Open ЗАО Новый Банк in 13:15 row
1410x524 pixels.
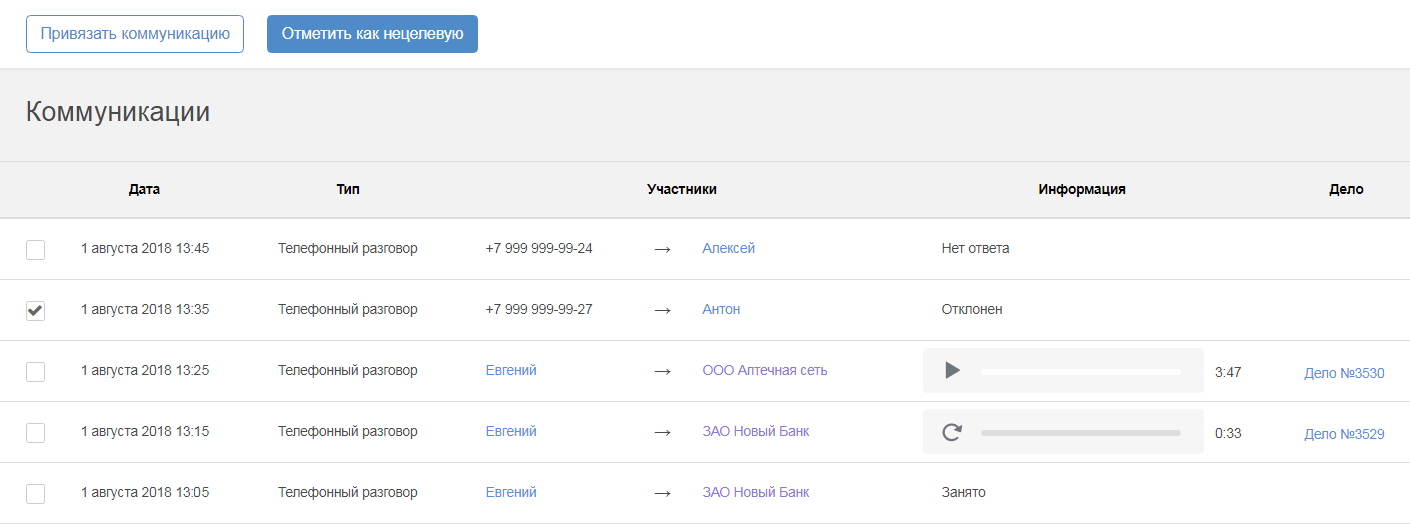pos(756,431)
